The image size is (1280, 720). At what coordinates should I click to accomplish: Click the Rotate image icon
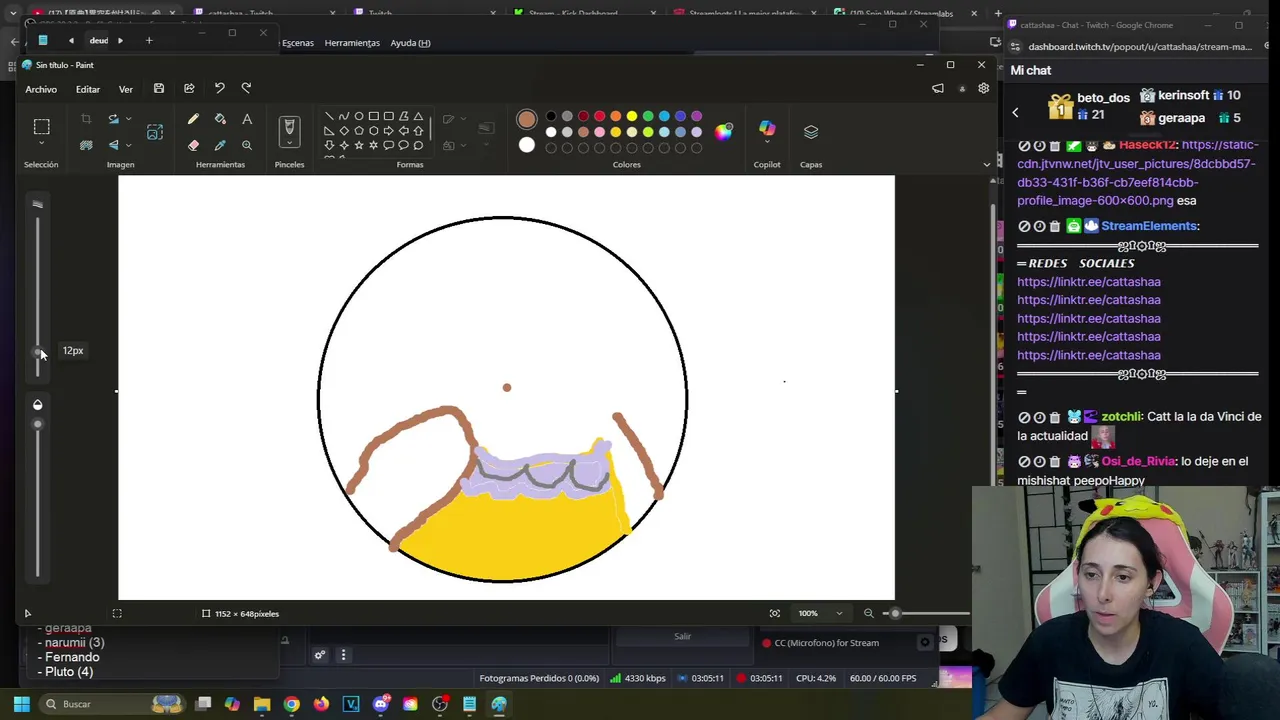pyautogui.click(x=113, y=119)
